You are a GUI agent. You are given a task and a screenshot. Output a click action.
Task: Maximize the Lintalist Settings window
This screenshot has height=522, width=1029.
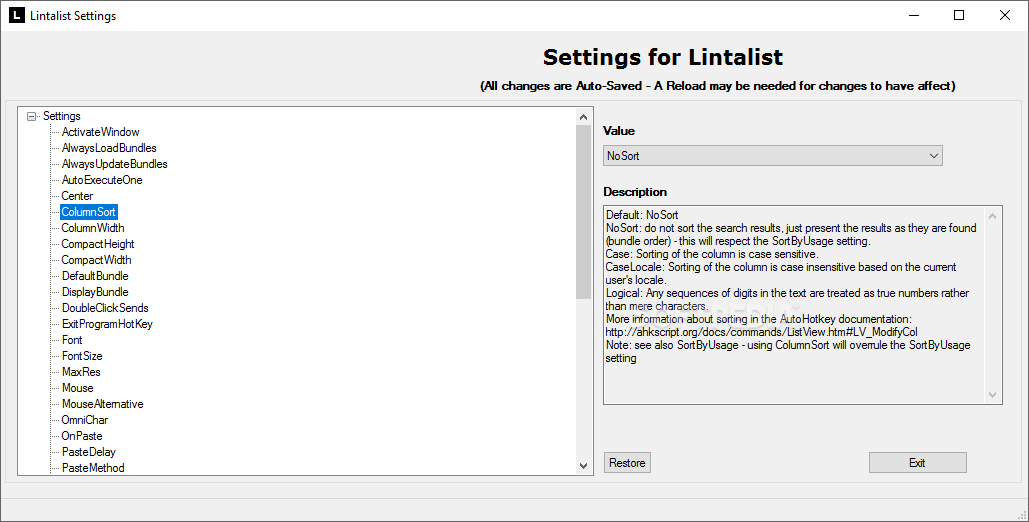tap(959, 15)
